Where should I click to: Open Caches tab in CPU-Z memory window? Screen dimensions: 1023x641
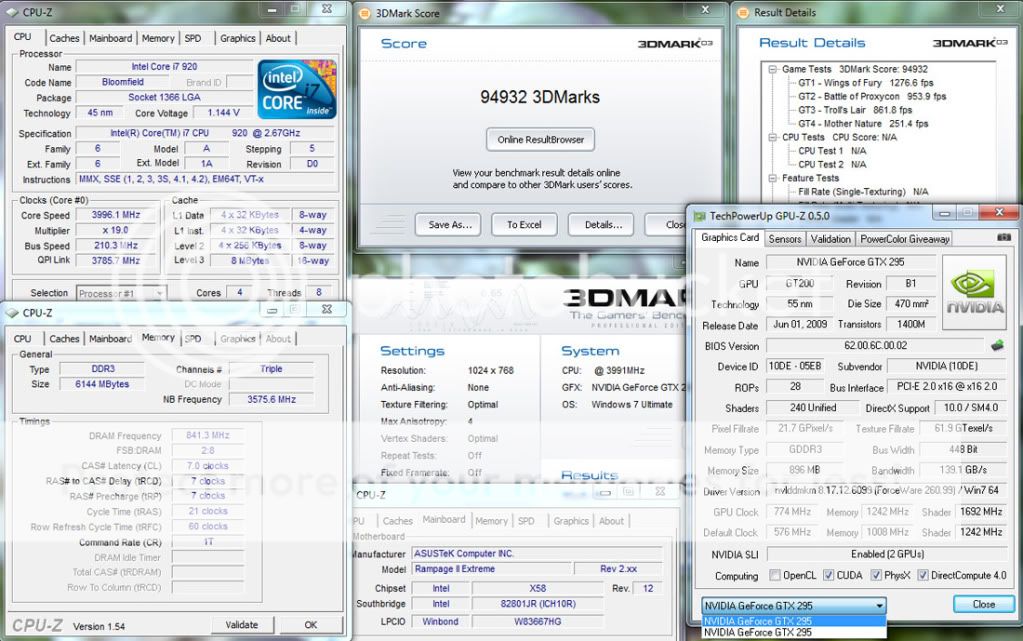pyautogui.click(x=64, y=339)
